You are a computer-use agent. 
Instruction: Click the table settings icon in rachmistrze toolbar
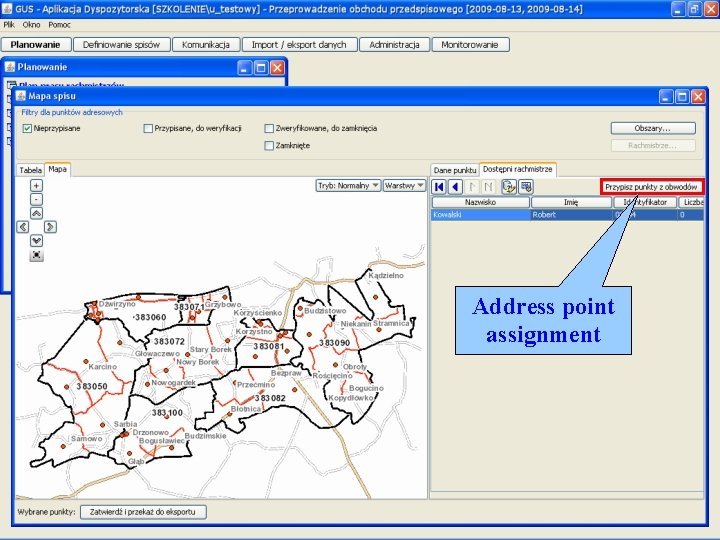click(x=526, y=187)
